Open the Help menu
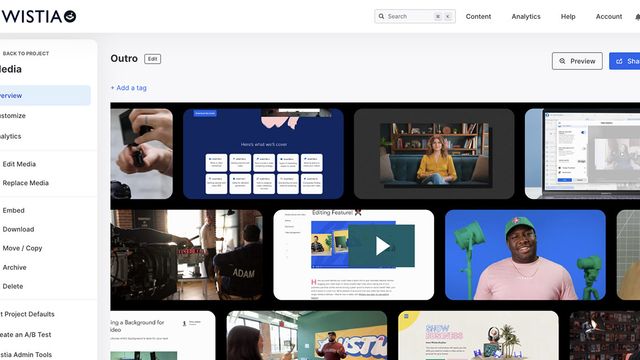The image size is (640, 360). [568, 16]
